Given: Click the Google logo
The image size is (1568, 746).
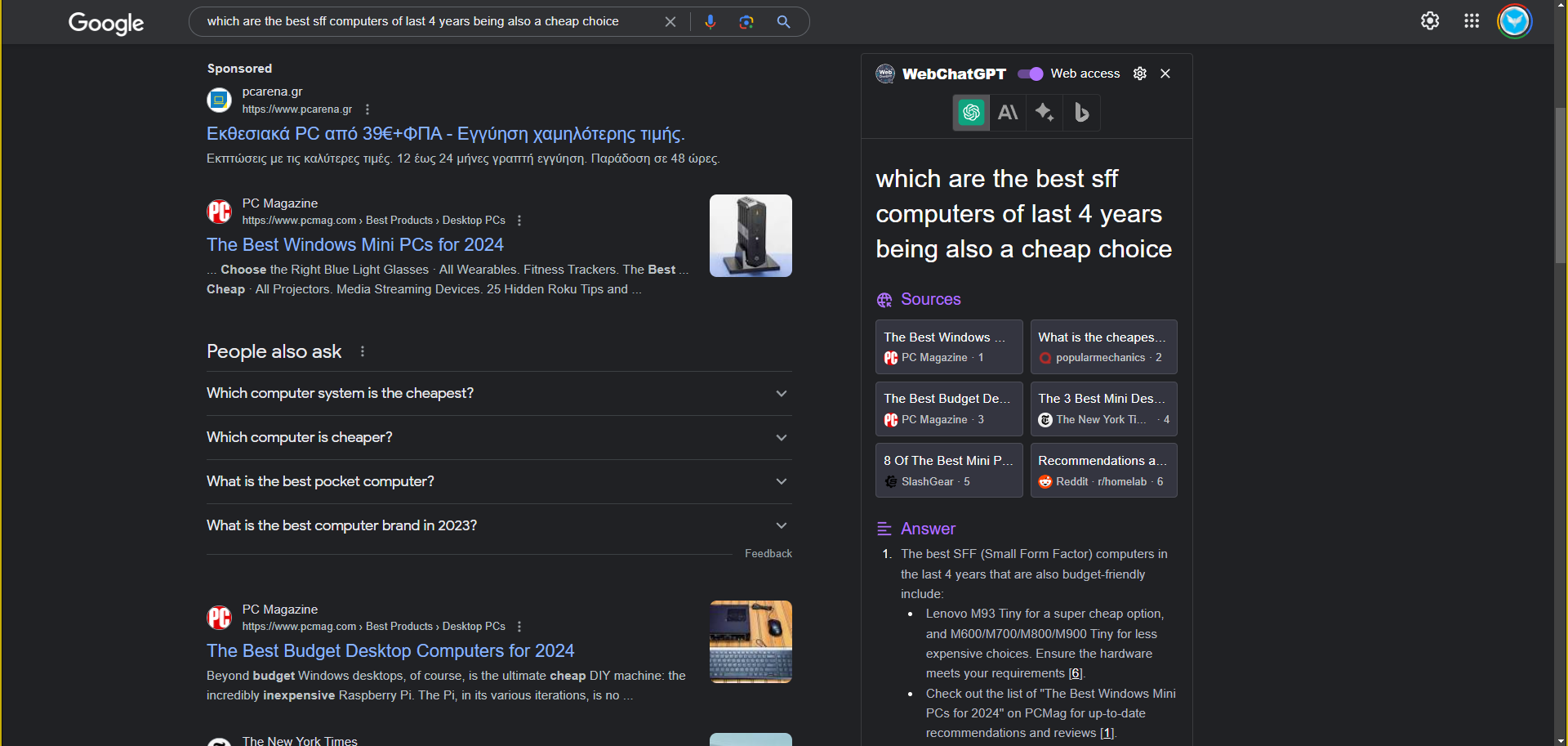Looking at the screenshot, I should 106,23.
